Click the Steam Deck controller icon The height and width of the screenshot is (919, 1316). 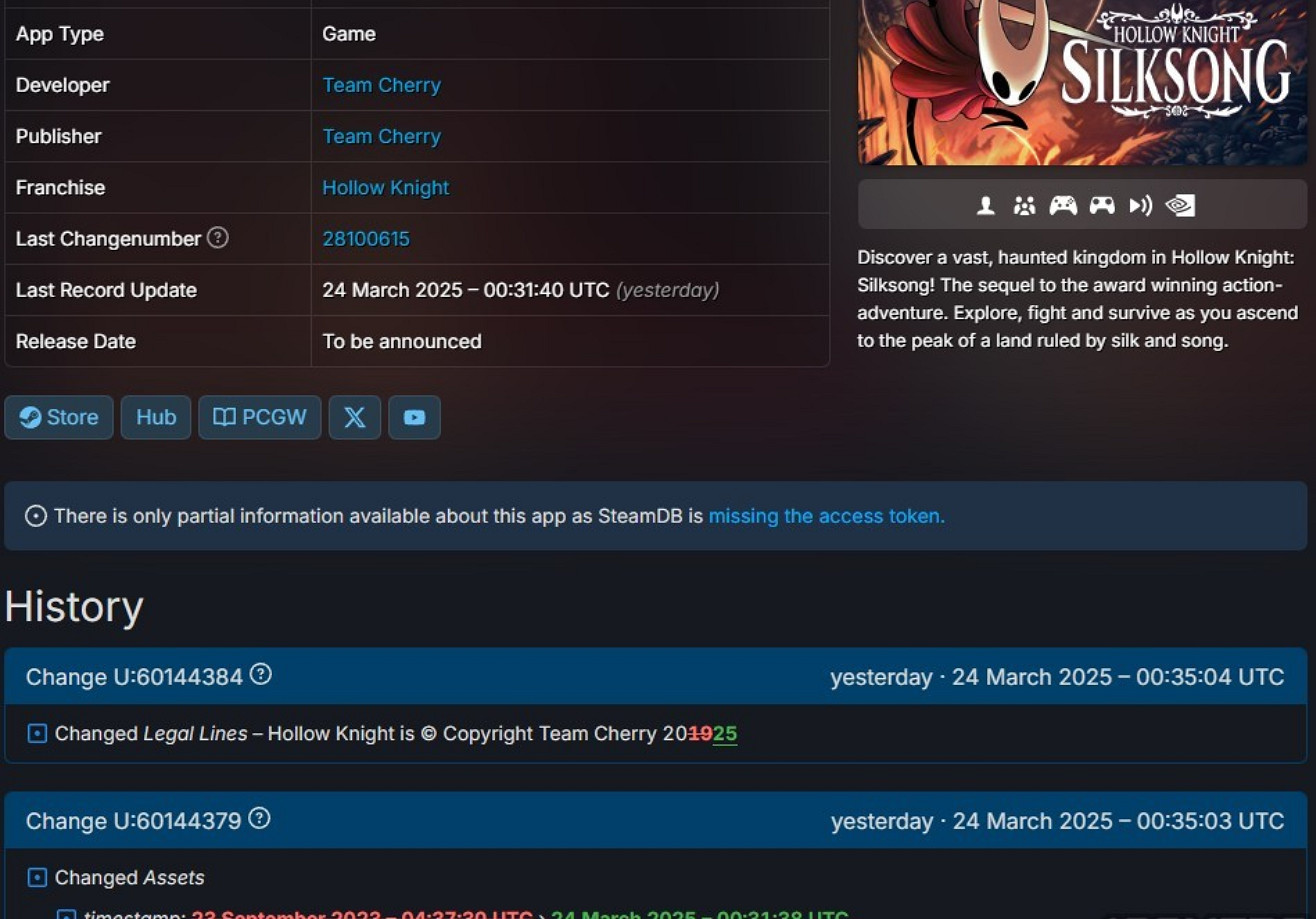pos(1102,206)
